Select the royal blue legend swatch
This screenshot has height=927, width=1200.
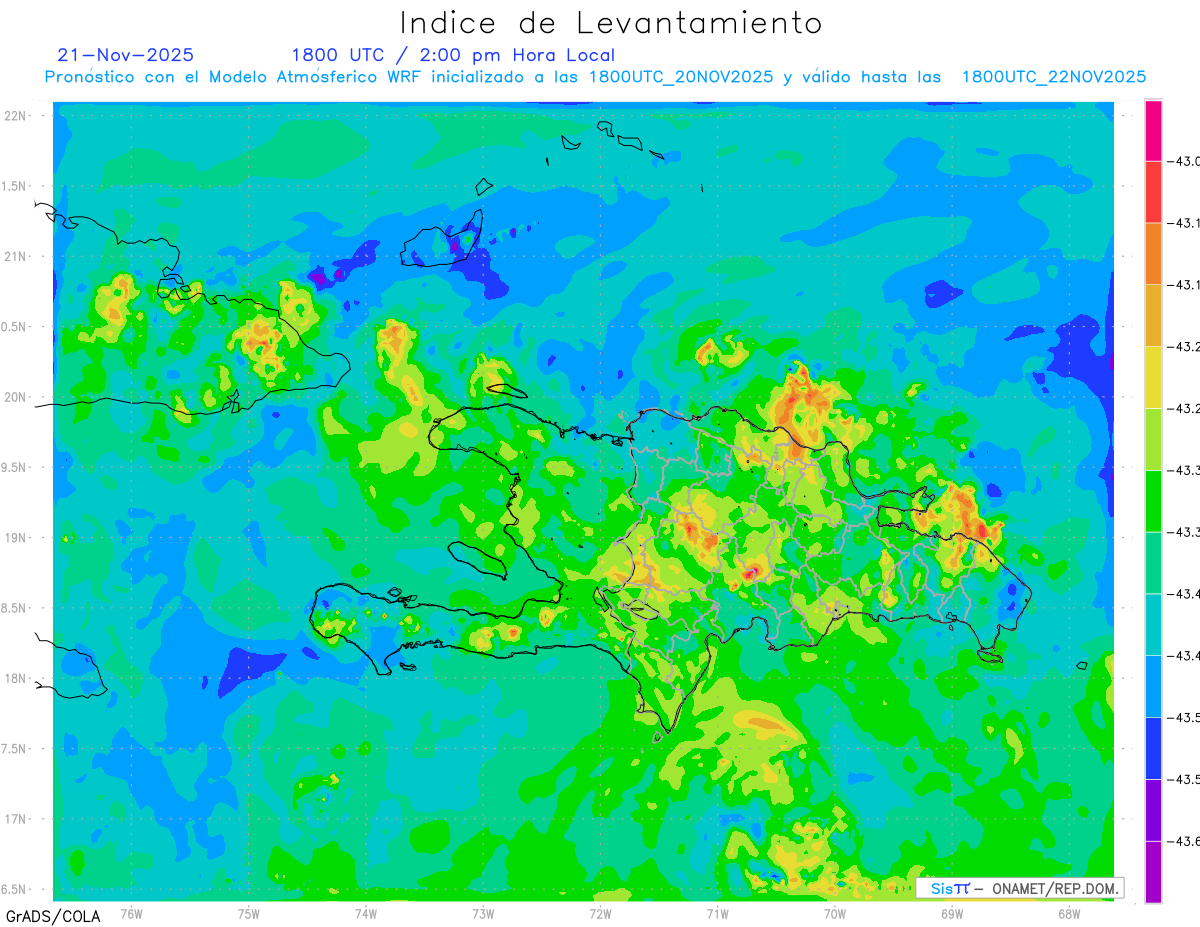pyautogui.click(x=1153, y=748)
